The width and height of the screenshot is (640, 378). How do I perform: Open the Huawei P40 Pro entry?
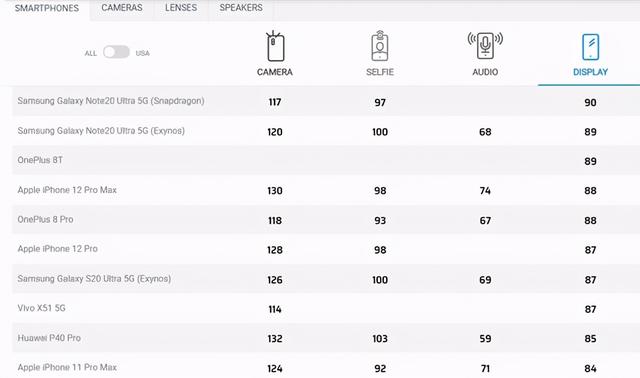point(49,338)
